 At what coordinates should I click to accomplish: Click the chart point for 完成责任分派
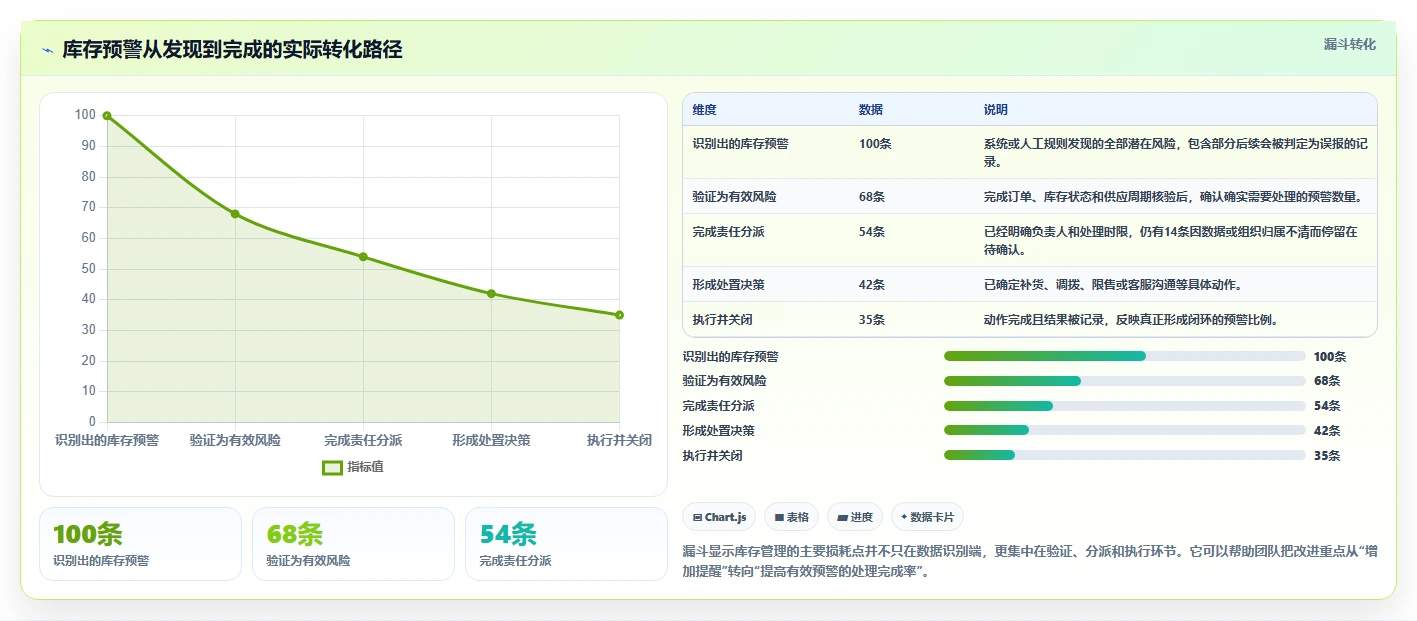(x=363, y=257)
